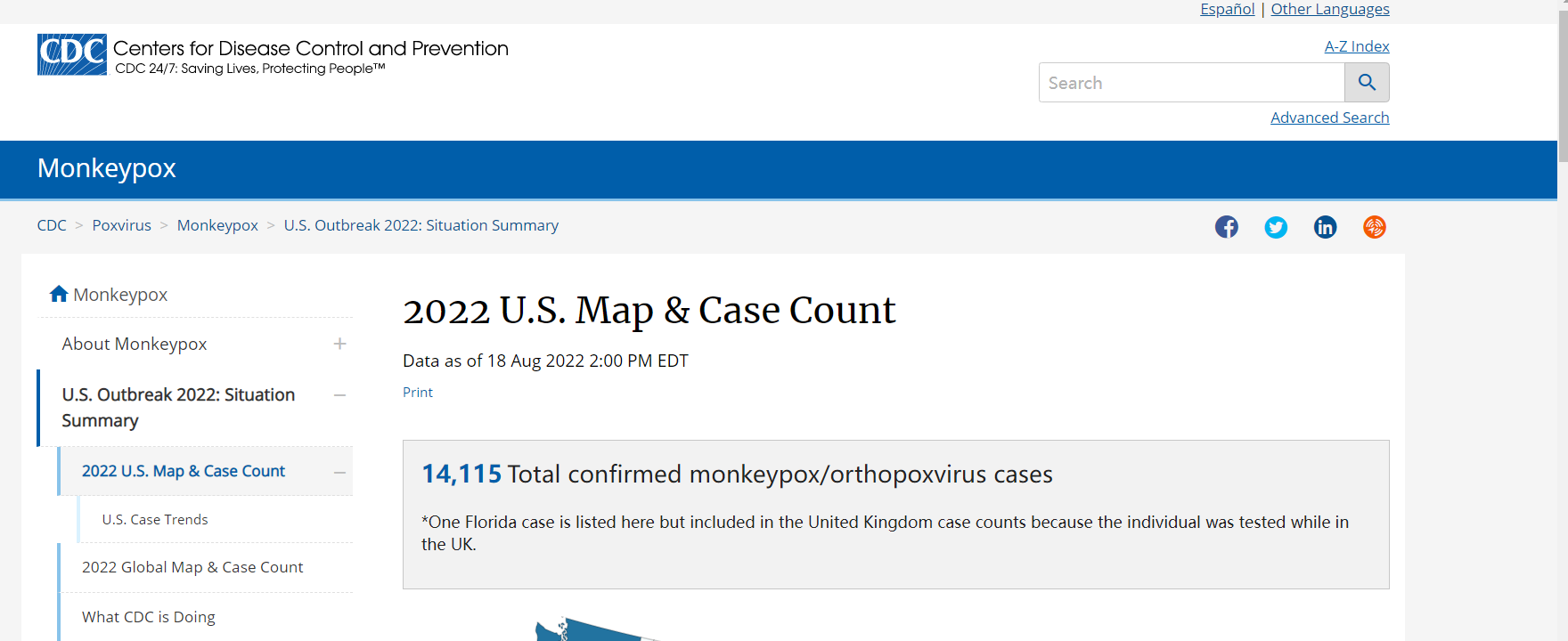Image resolution: width=1568 pixels, height=641 pixels.
Task: Collapse U.S. Outbreak 2022 Situation Summary
Action: 339,395
